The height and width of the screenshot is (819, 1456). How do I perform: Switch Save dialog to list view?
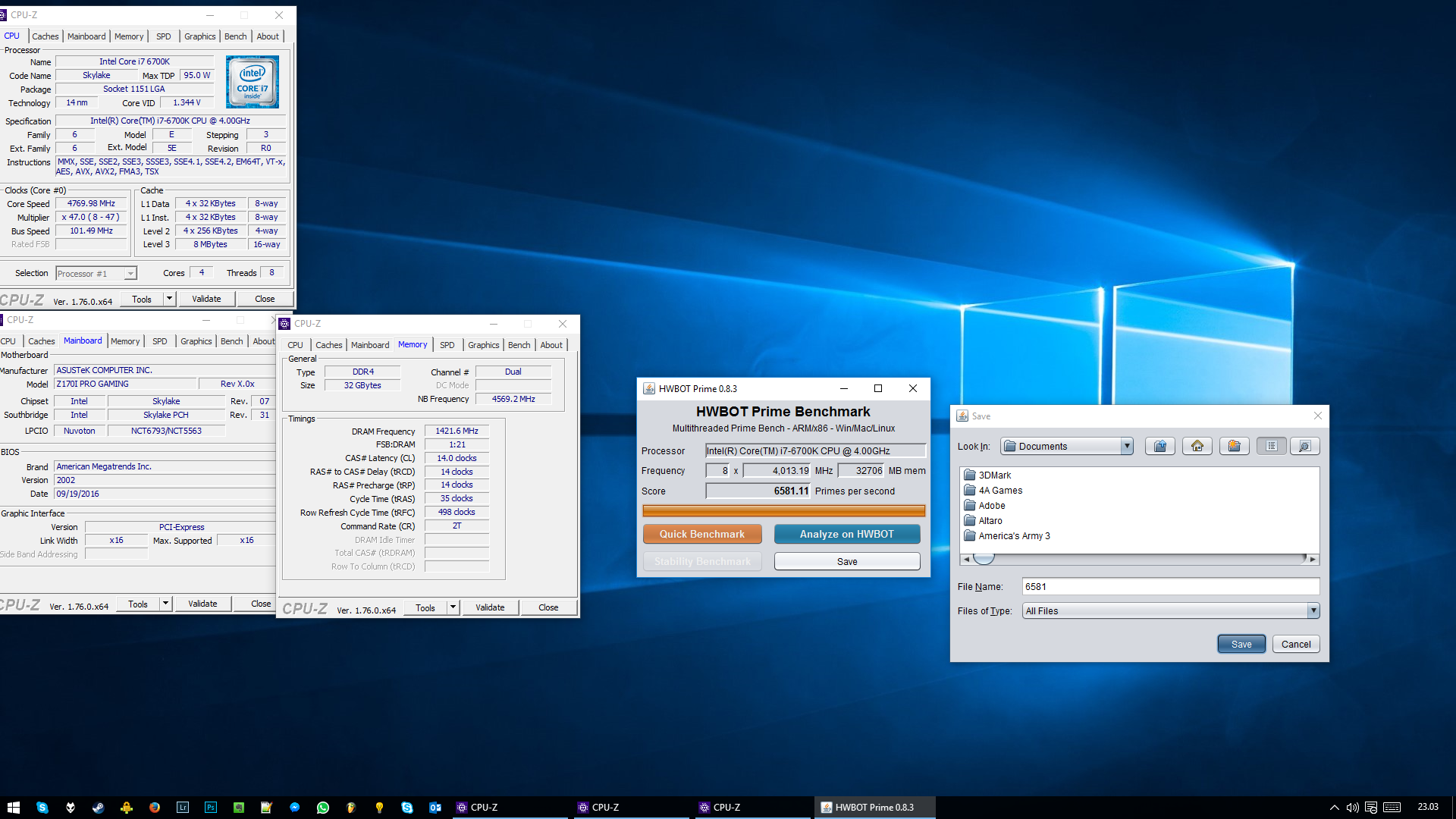coord(1272,446)
